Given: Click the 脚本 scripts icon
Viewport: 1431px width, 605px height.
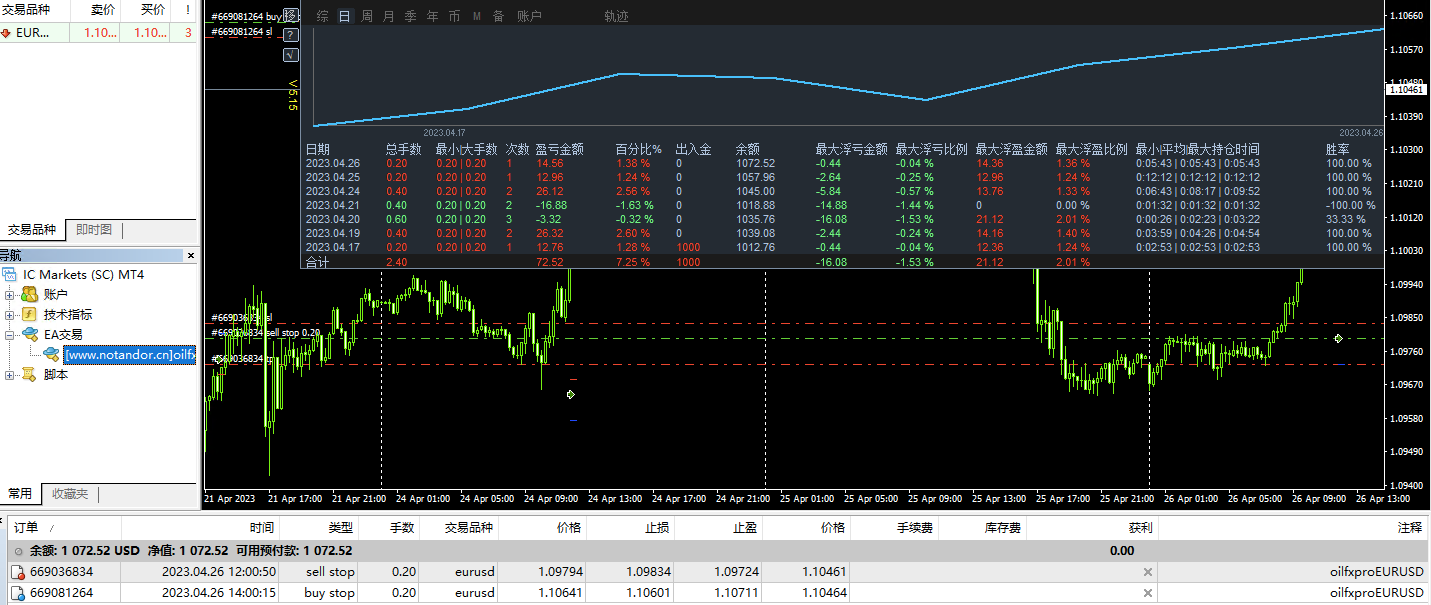Looking at the screenshot, I should (29, 374).
